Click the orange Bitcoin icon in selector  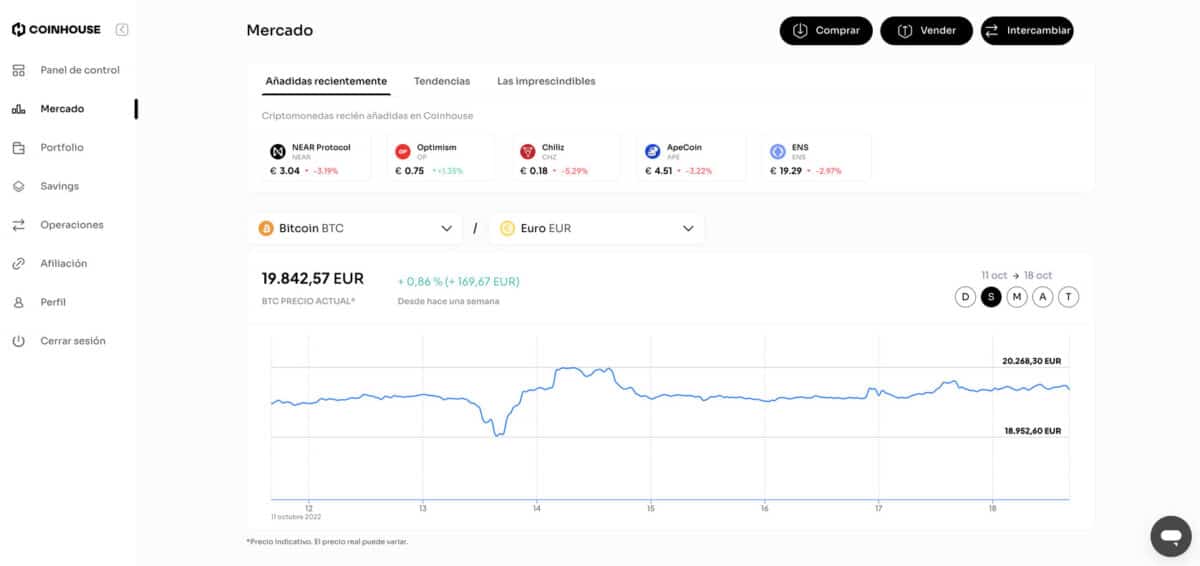coord(266,228)
